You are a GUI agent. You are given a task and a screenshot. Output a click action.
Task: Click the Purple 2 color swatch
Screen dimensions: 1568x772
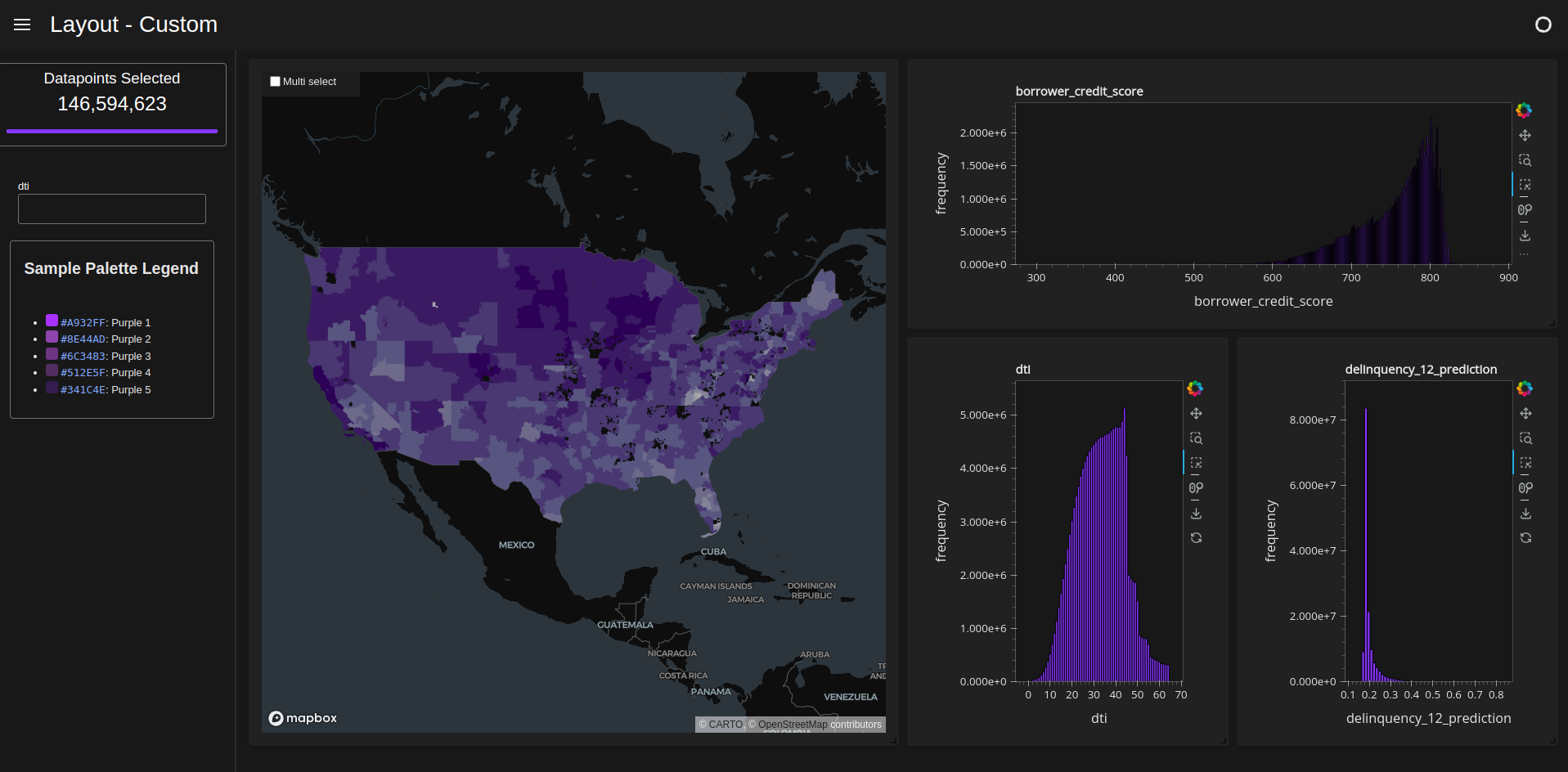[52, 337]
